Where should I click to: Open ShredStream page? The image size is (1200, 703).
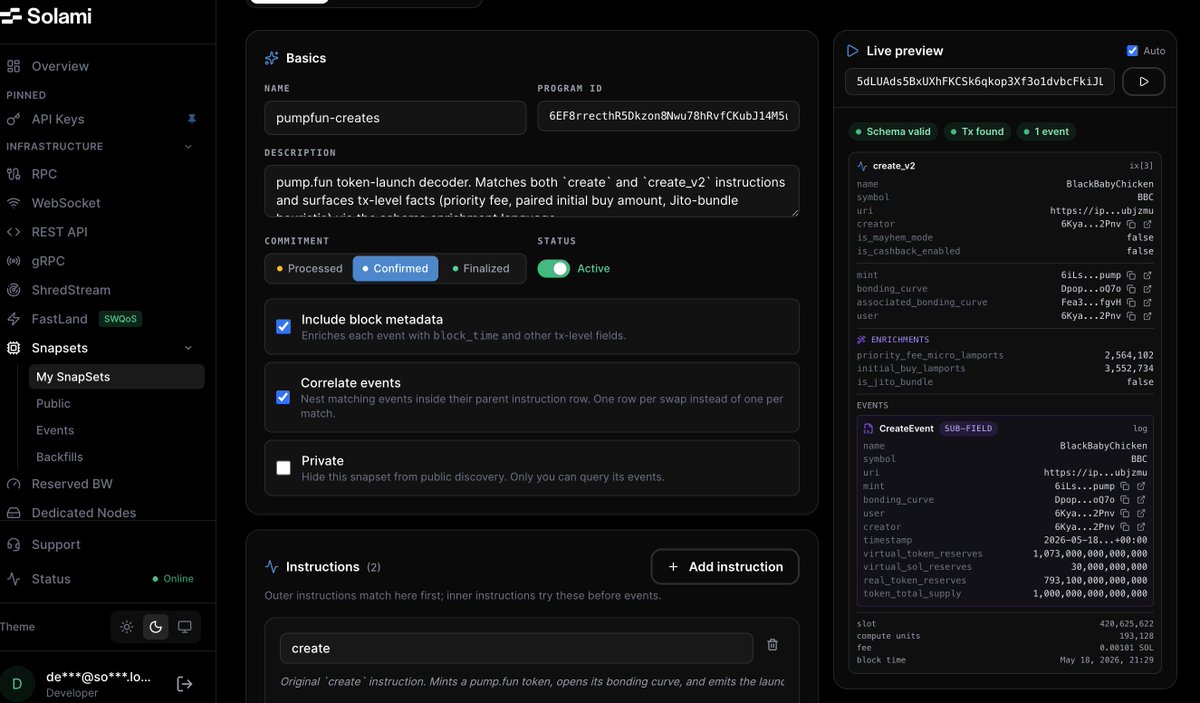tap(71, 290)
